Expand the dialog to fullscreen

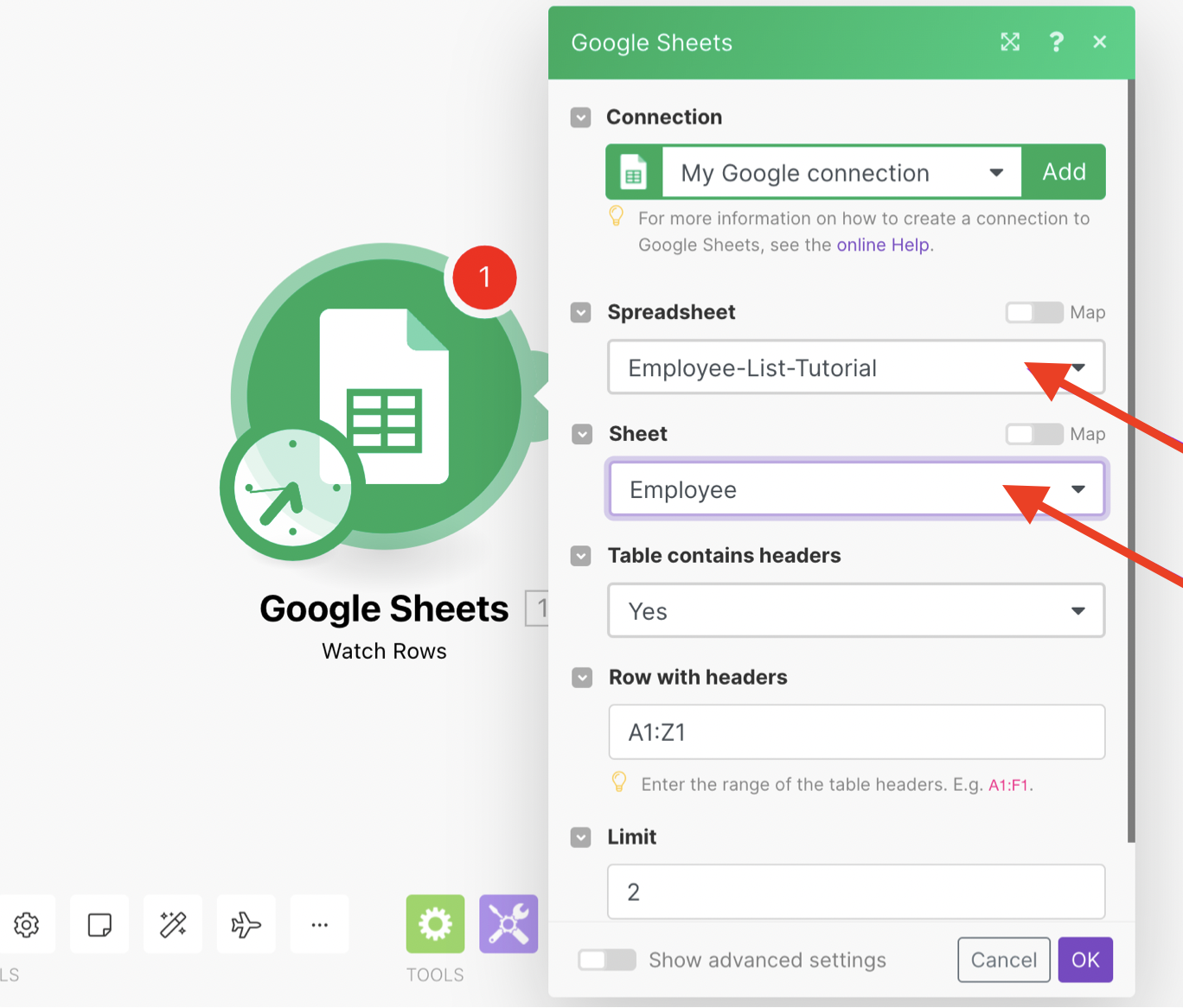click(1010, 42)
